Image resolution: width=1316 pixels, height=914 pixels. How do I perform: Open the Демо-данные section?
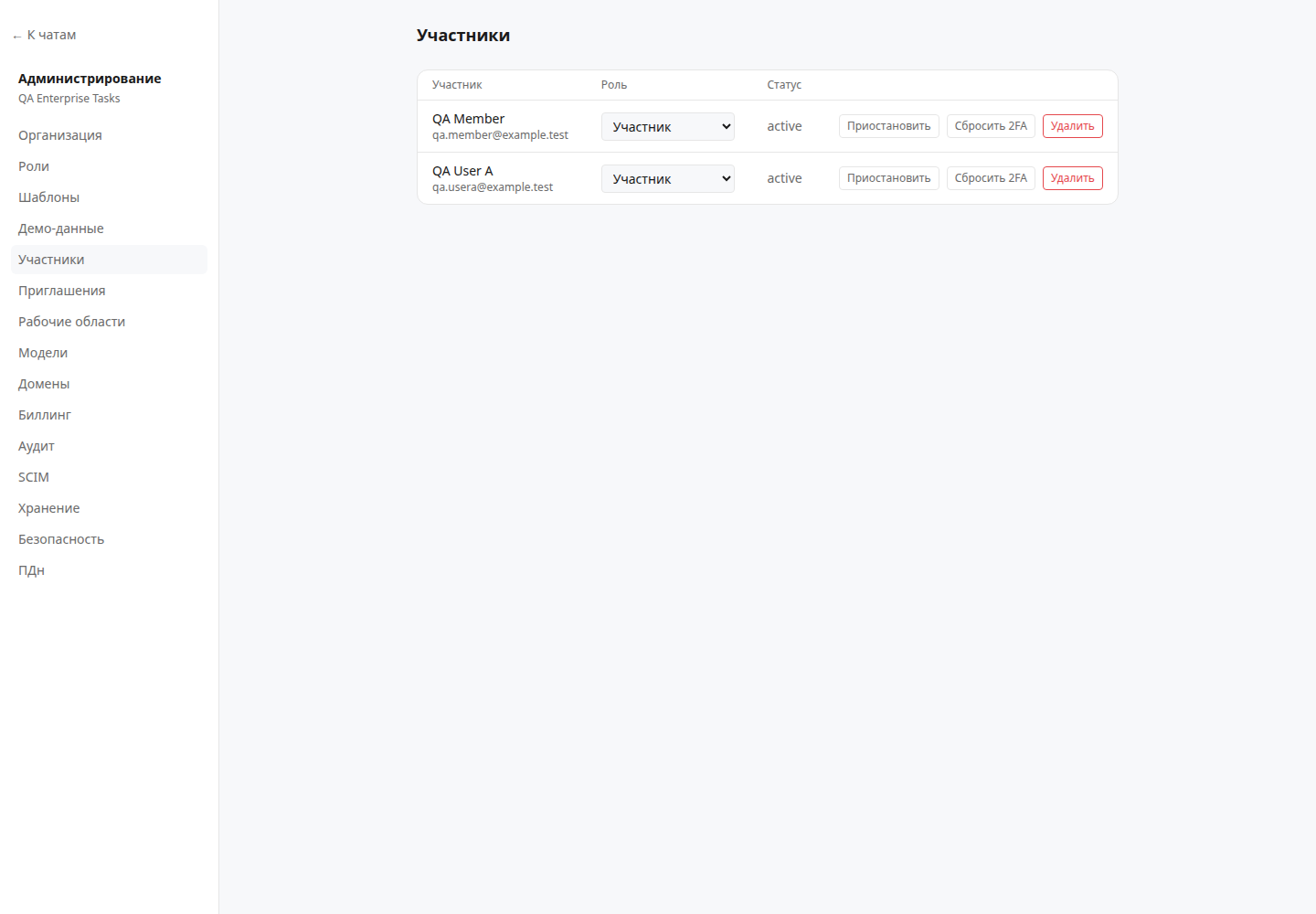tap(109, 228)
